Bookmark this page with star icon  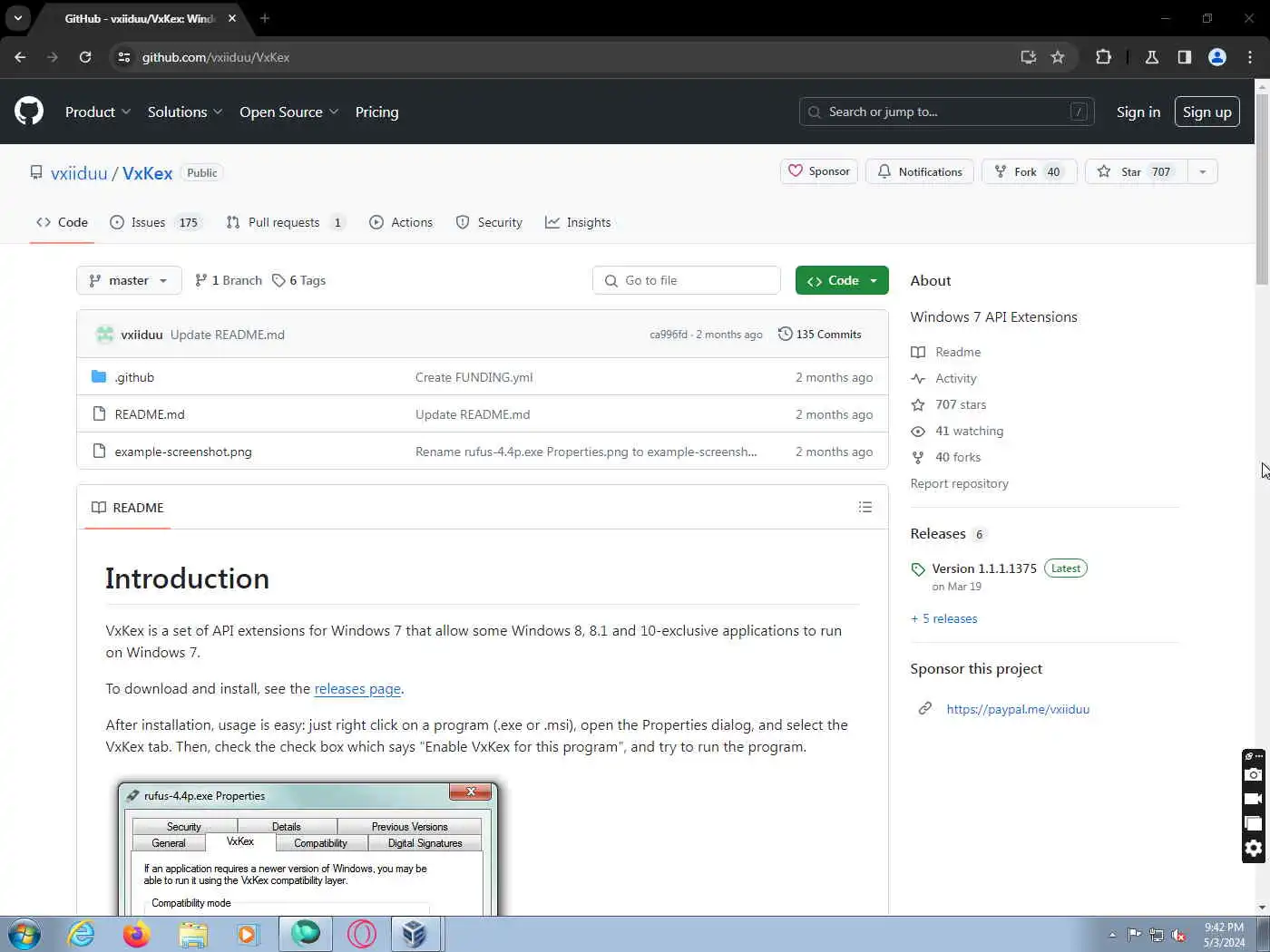[x=1058, y=57]
